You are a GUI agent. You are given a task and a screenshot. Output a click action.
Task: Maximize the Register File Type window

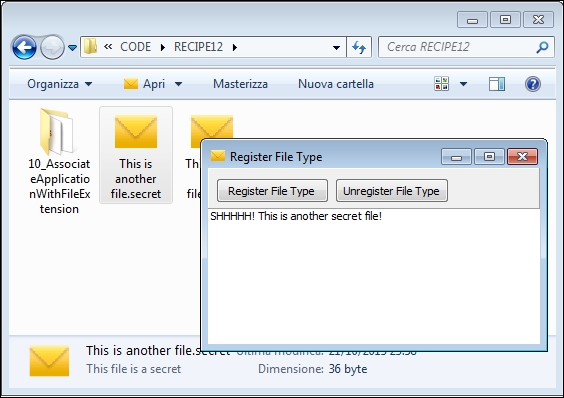click(489, 157)
